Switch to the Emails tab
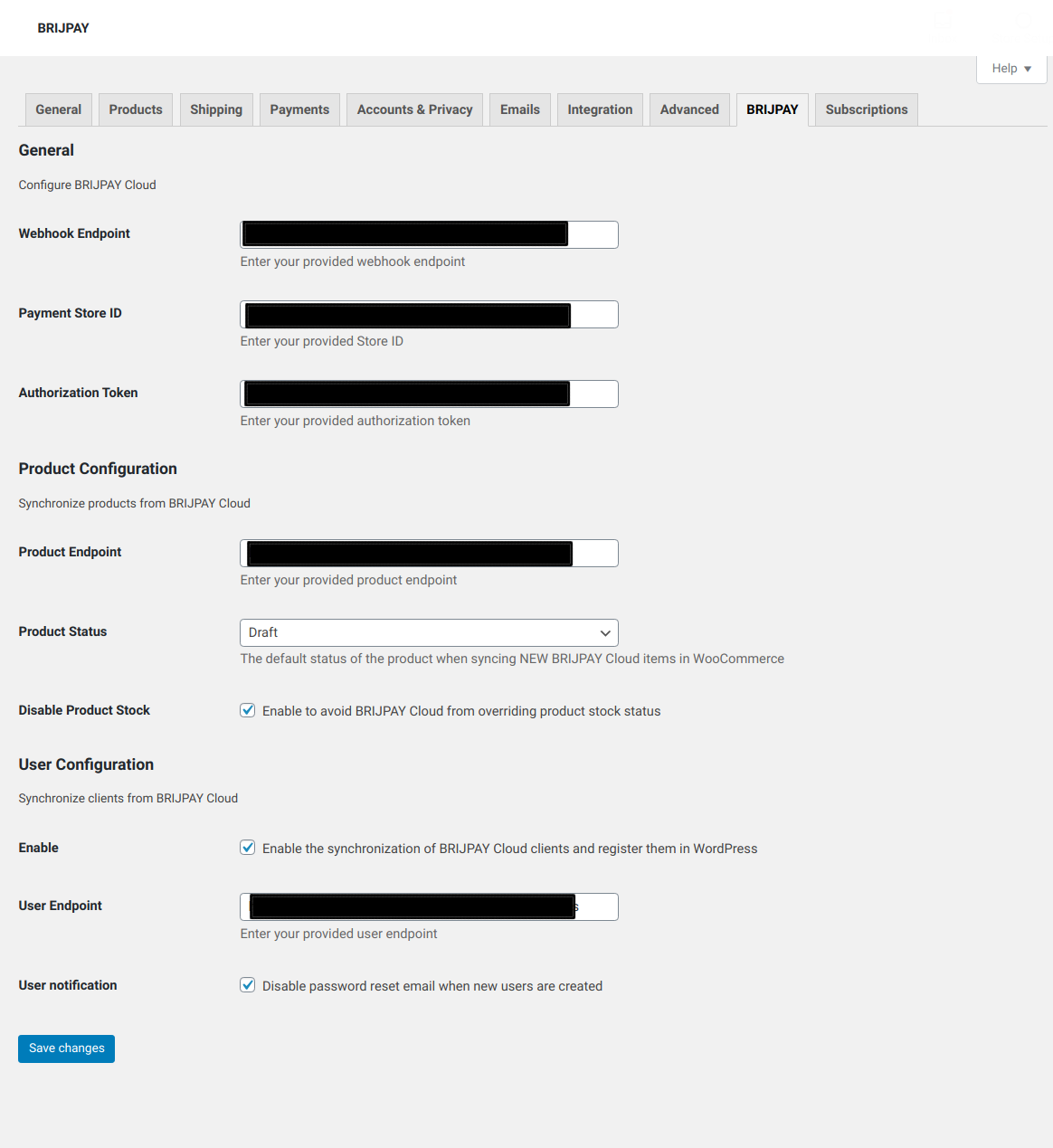The height and width of the screenshot is (1148, 1053). pyautogui.click(x=520, y=109)
